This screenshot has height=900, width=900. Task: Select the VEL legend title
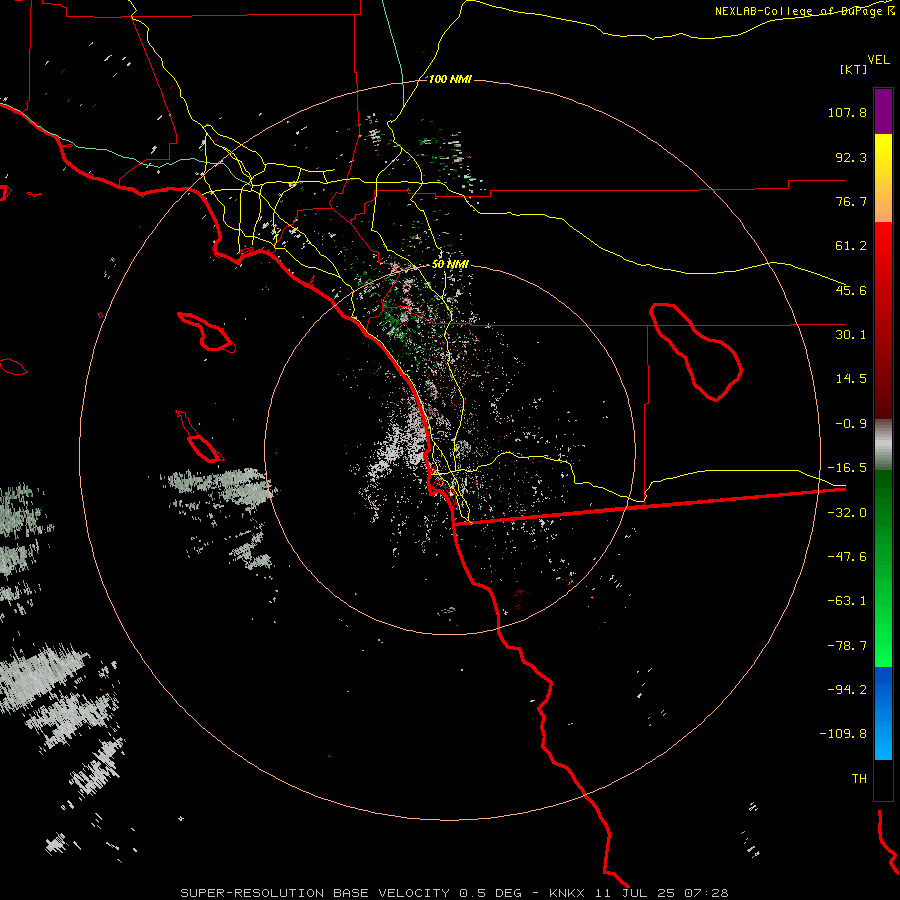coord(878,60)
